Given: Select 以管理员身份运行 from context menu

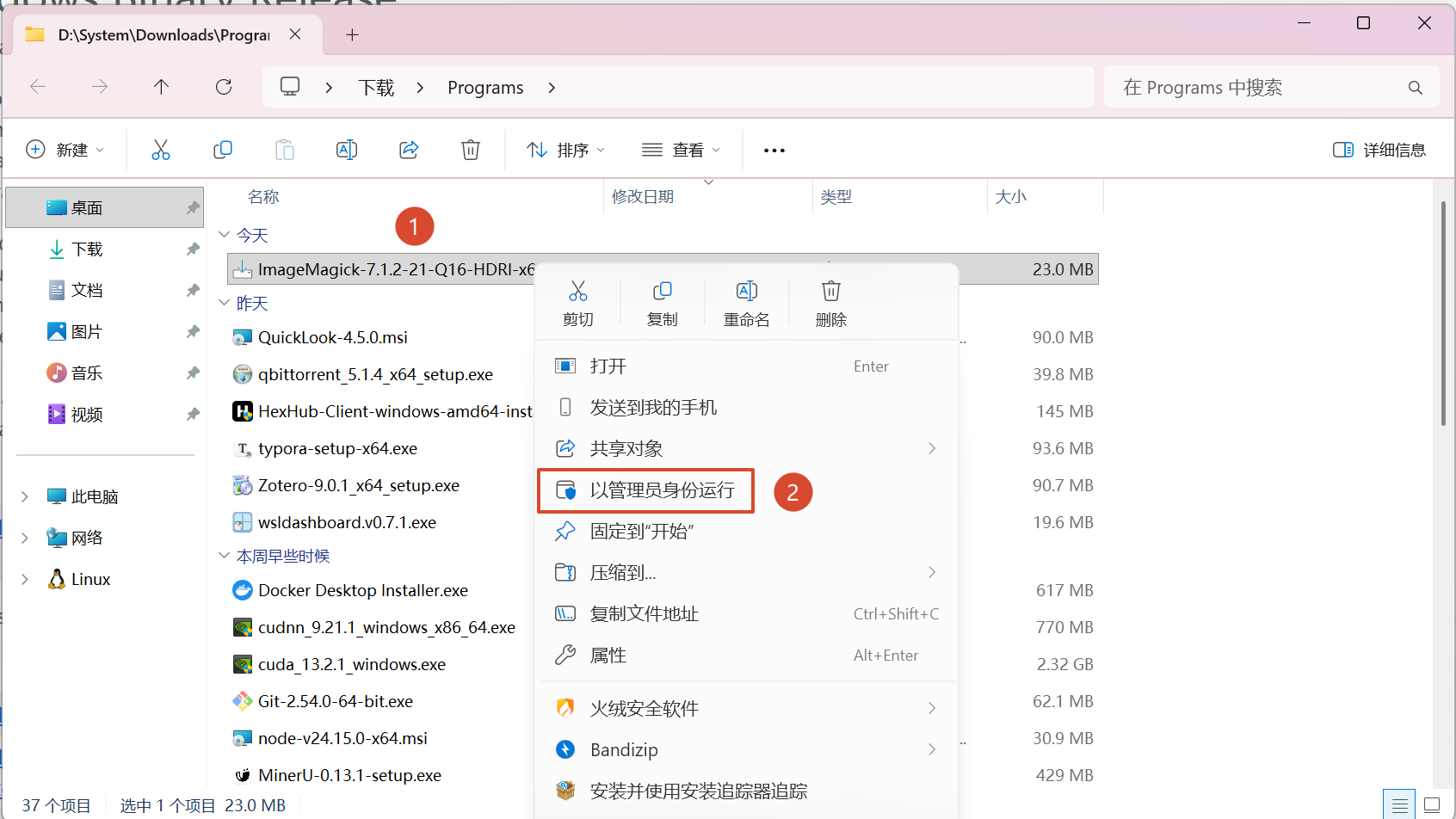Looking at the screenshot, I should click(662, 490).
